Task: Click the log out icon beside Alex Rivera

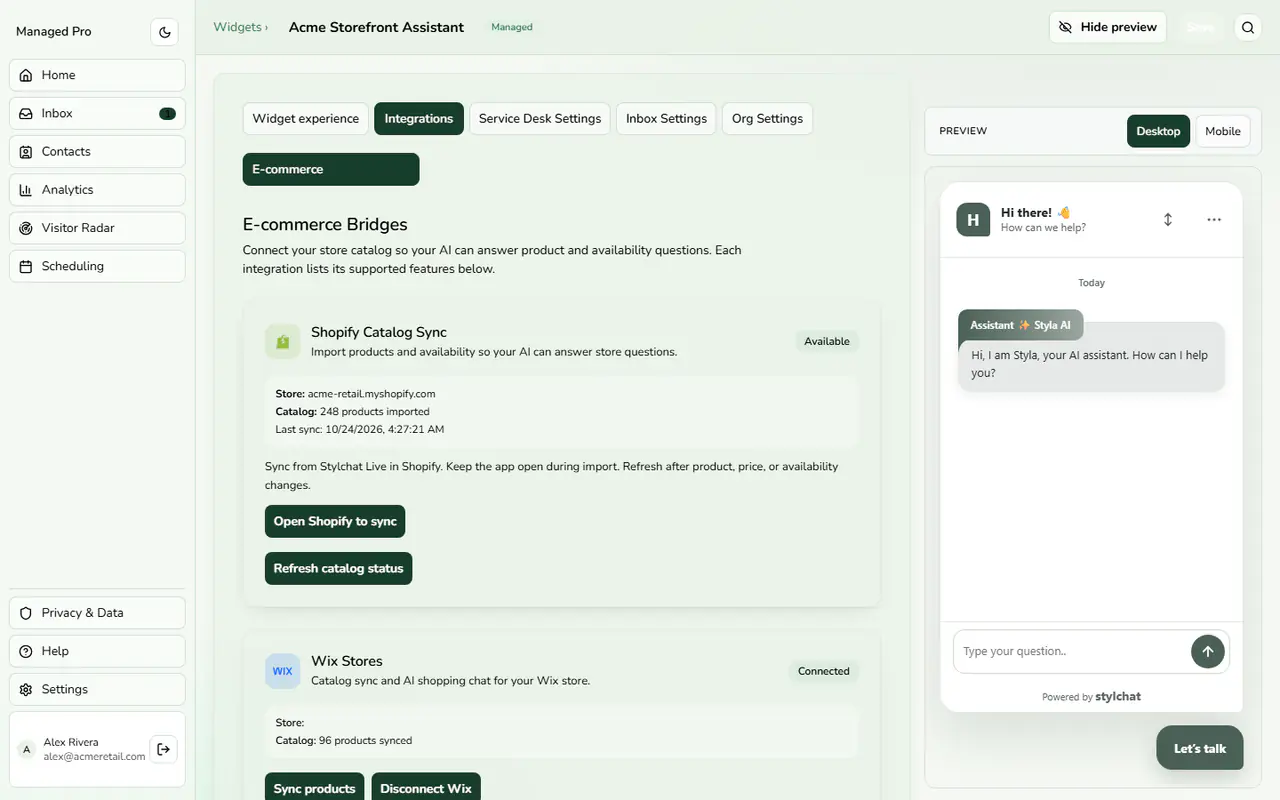Action: [x=163, y=749]
